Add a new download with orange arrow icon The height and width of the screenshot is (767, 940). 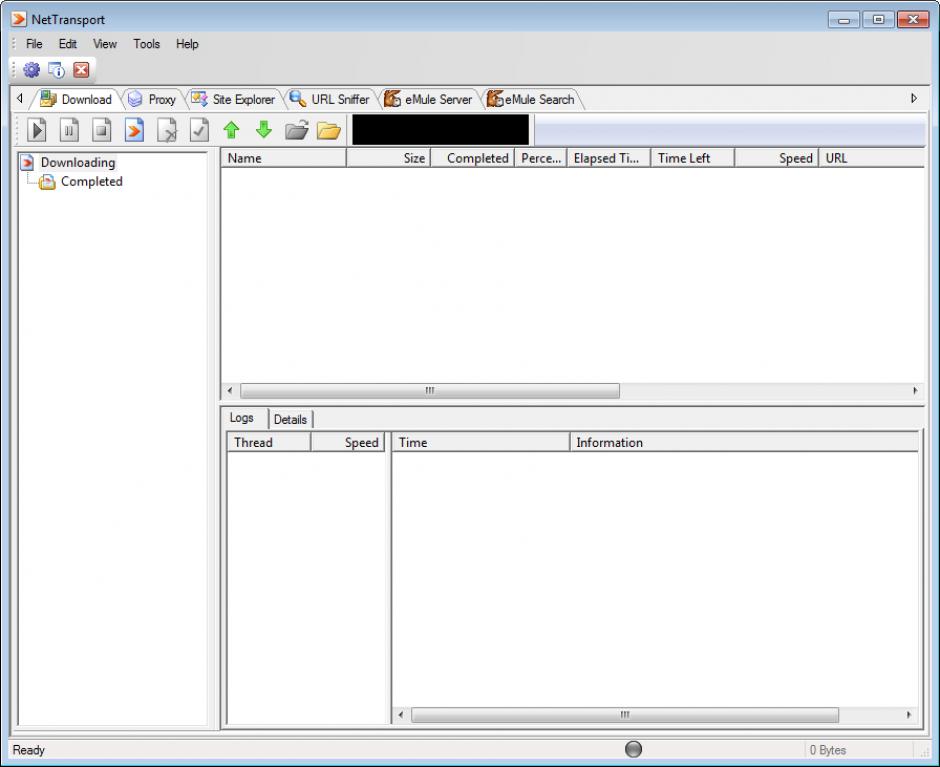[134, 130]
